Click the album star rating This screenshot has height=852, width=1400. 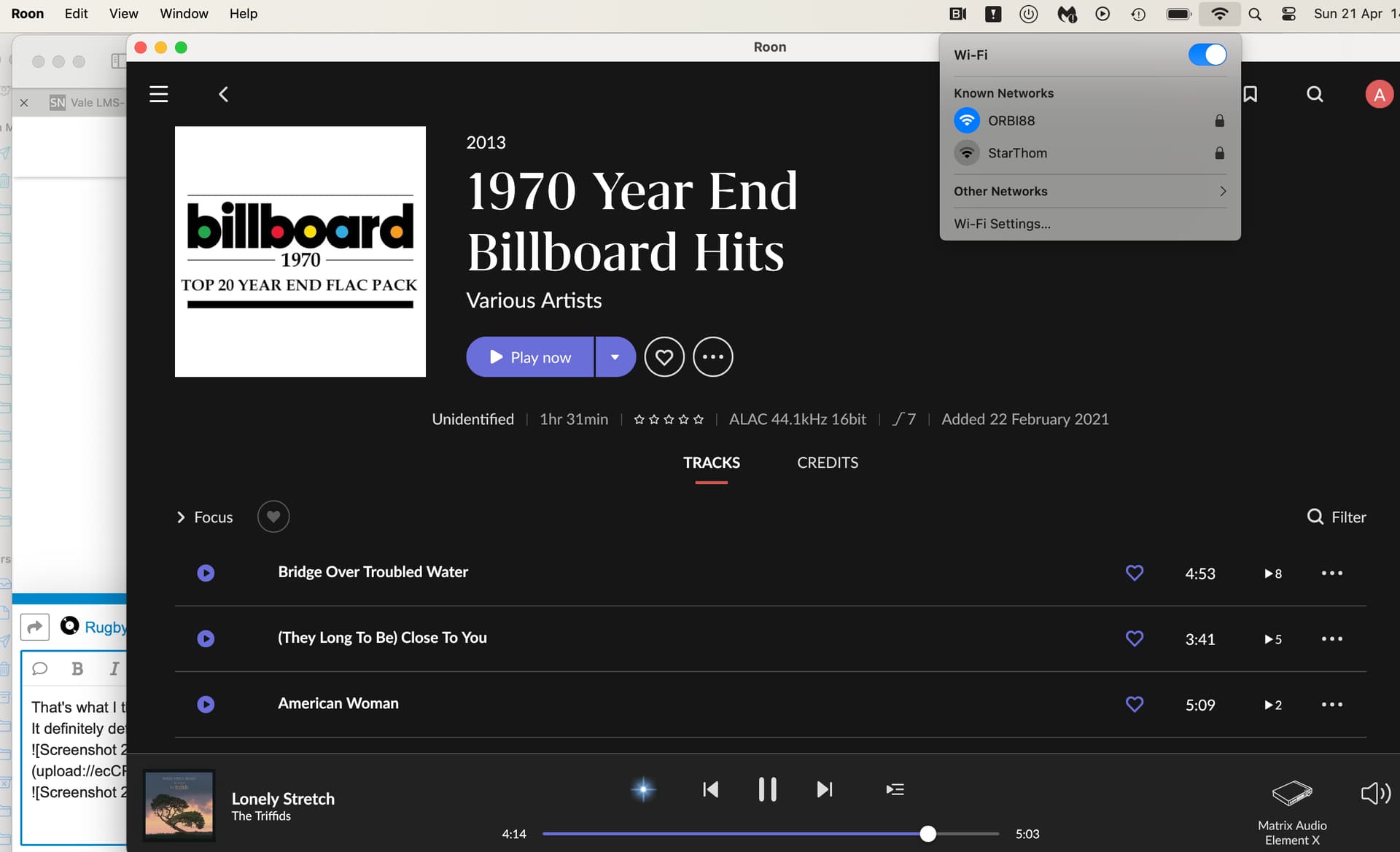pyautogui.click(x=669, y=419)
